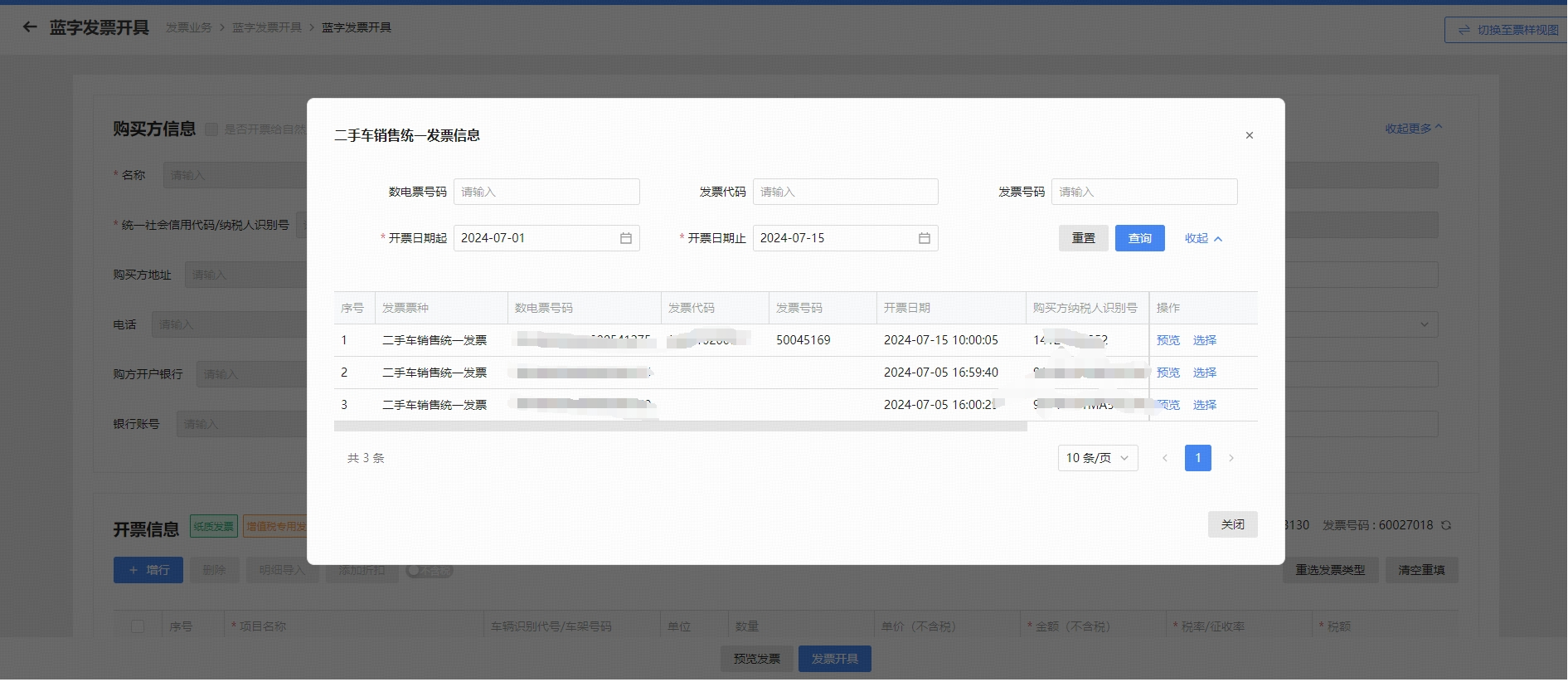Screen dimensions: 1568x682
Task: Go to next page arrow in pagination
Action: point(1231,458)
